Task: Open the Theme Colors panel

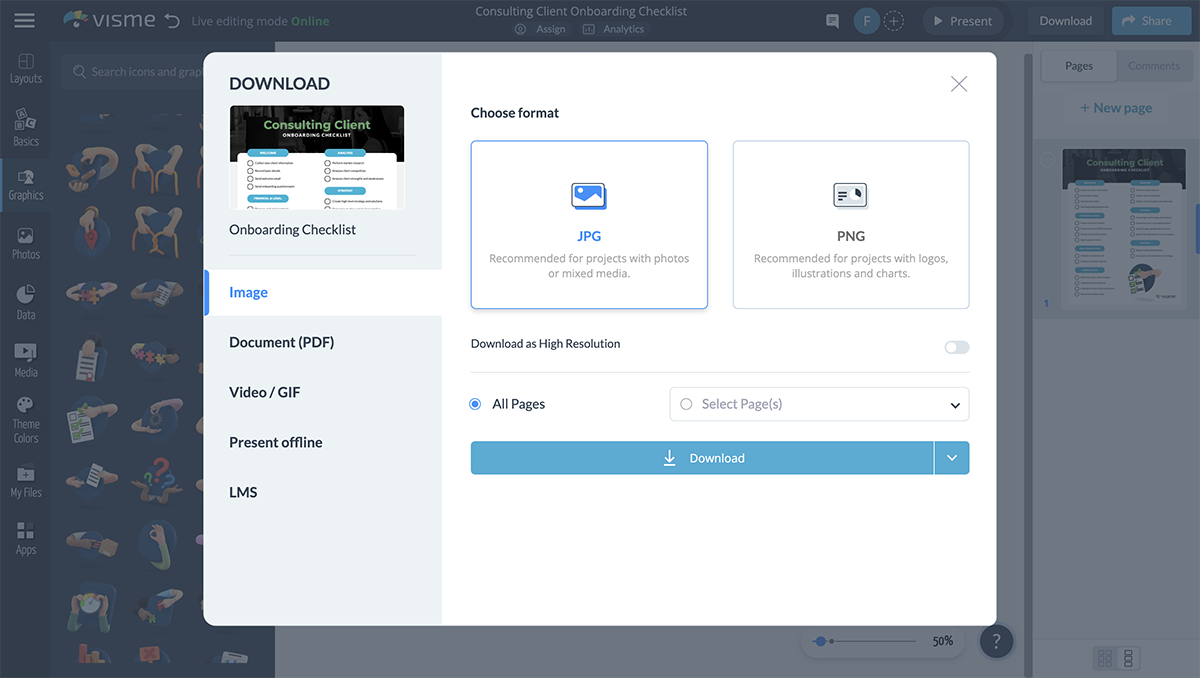Action: (26, 420)
